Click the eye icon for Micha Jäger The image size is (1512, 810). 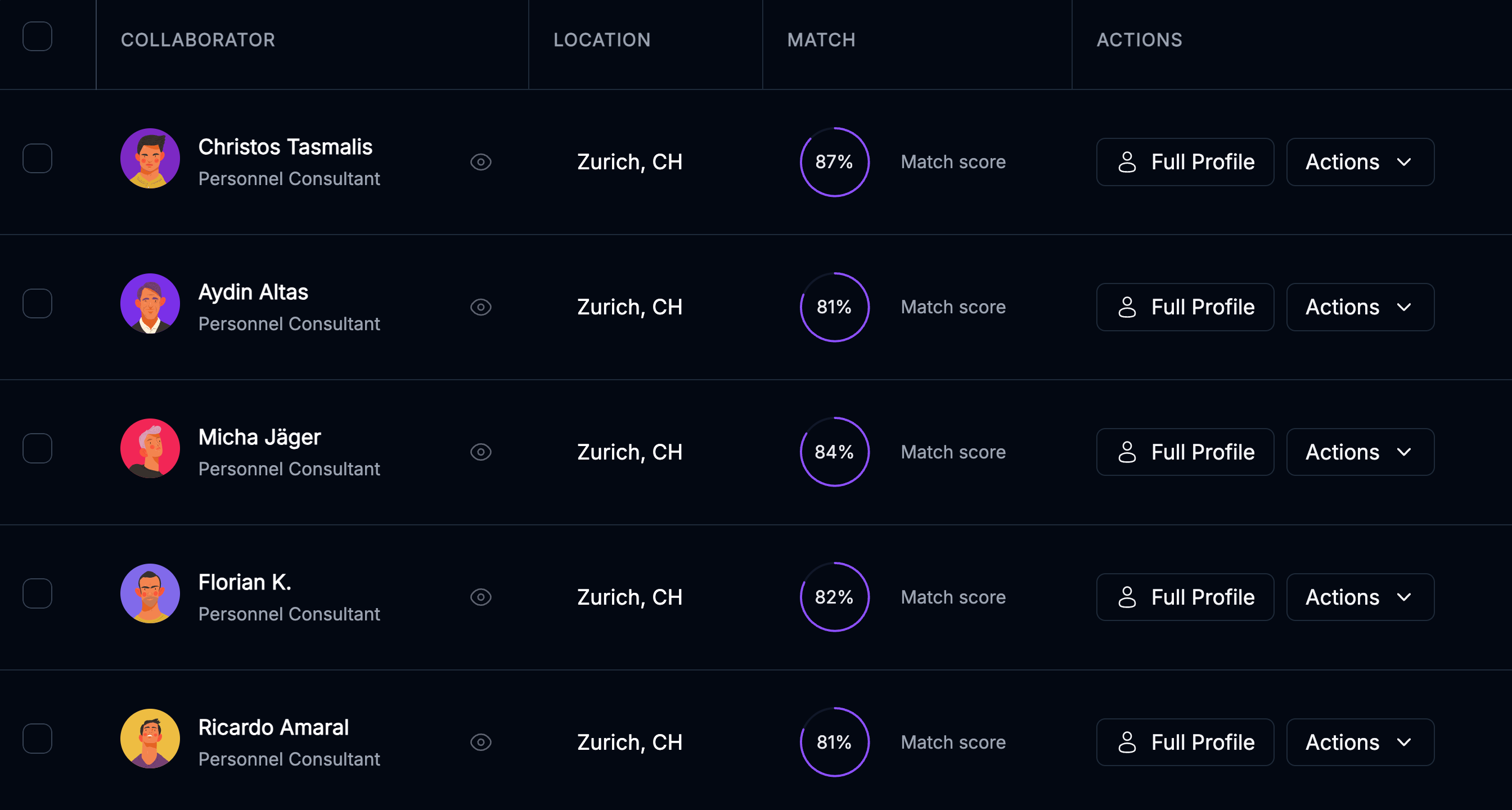tap(481, 452)
